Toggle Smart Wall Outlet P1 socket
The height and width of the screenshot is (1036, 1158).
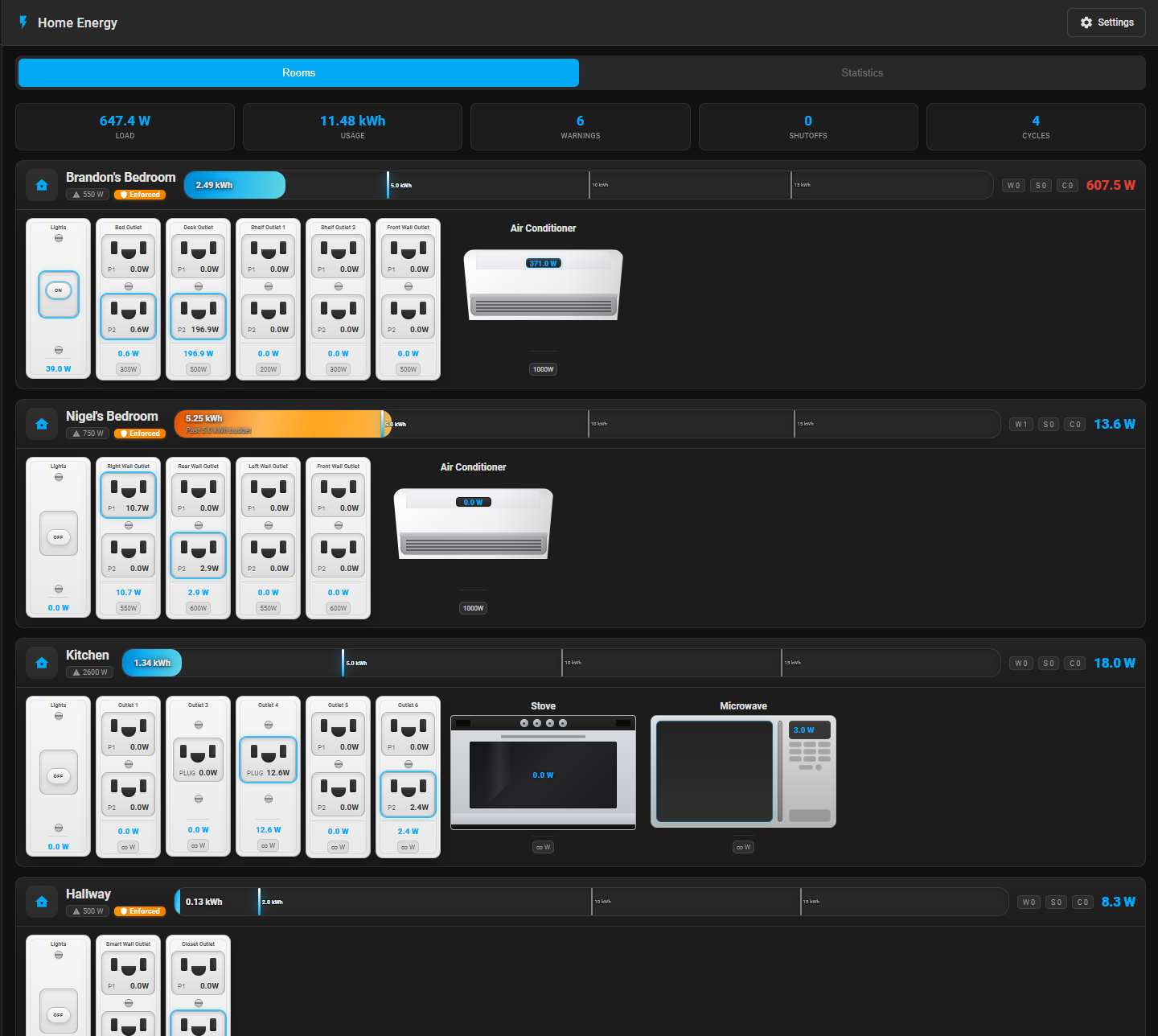[x=129, y=972]
